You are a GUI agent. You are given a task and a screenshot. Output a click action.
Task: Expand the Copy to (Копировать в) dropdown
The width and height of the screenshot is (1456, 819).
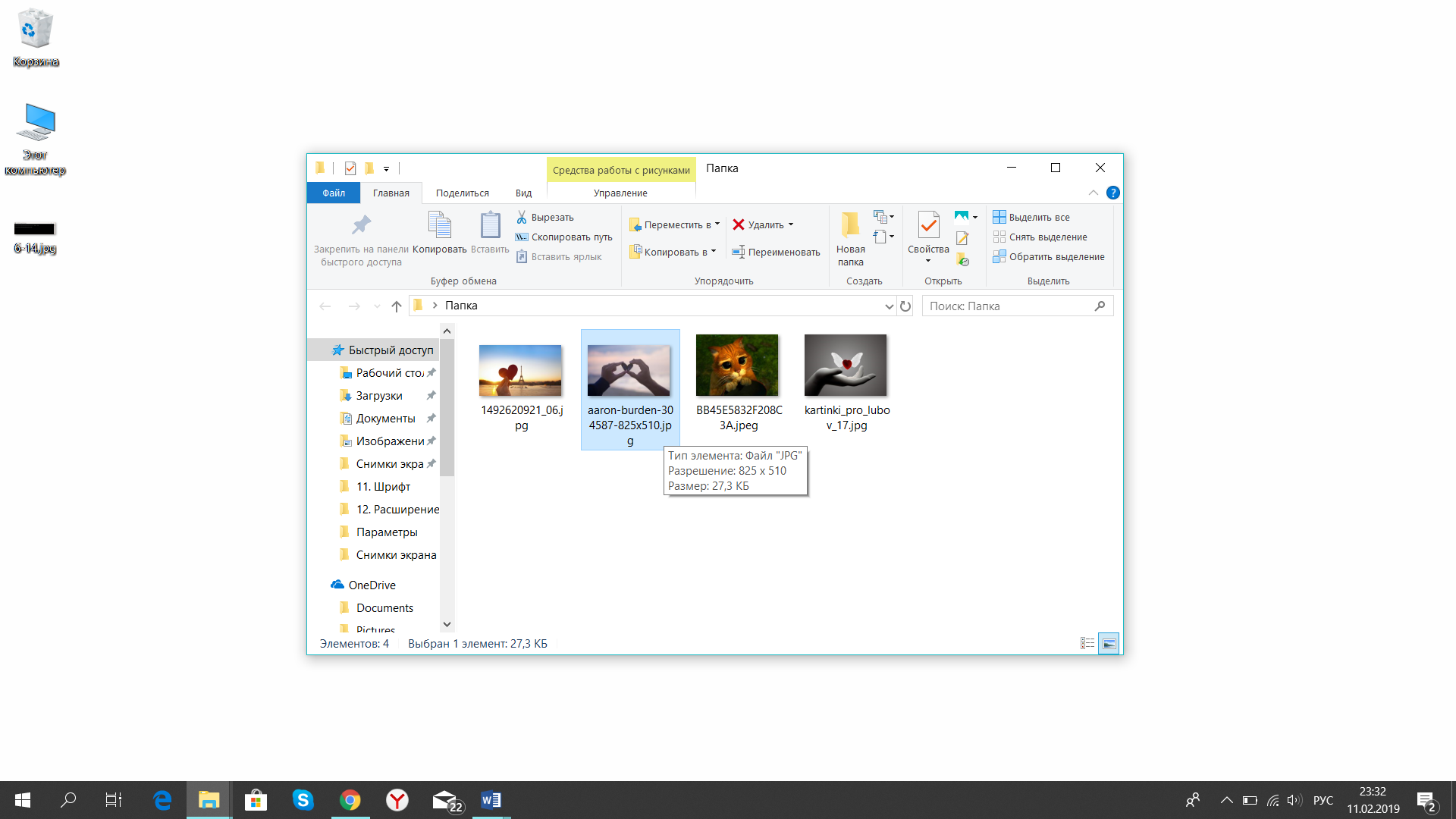[714, 252]
